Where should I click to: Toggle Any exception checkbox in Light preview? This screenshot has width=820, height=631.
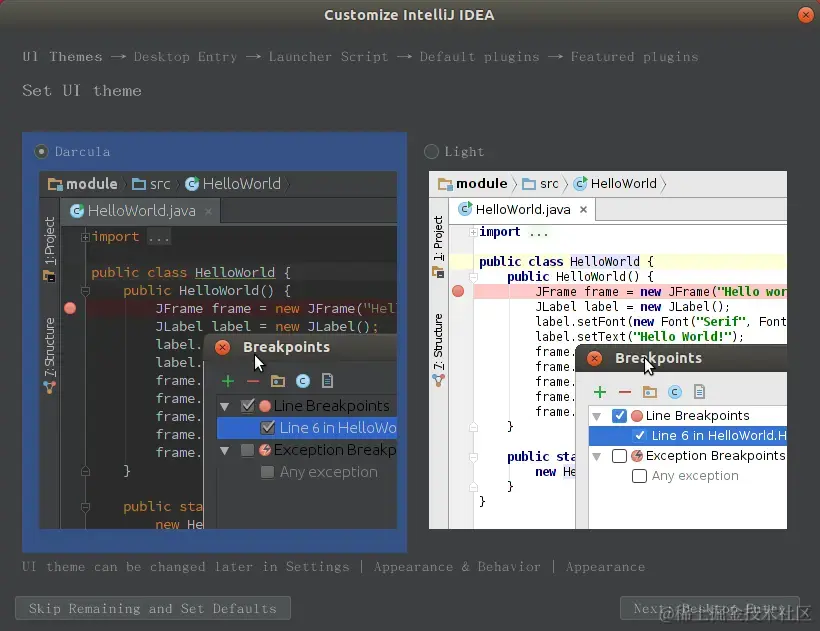[x=639, y=476]
